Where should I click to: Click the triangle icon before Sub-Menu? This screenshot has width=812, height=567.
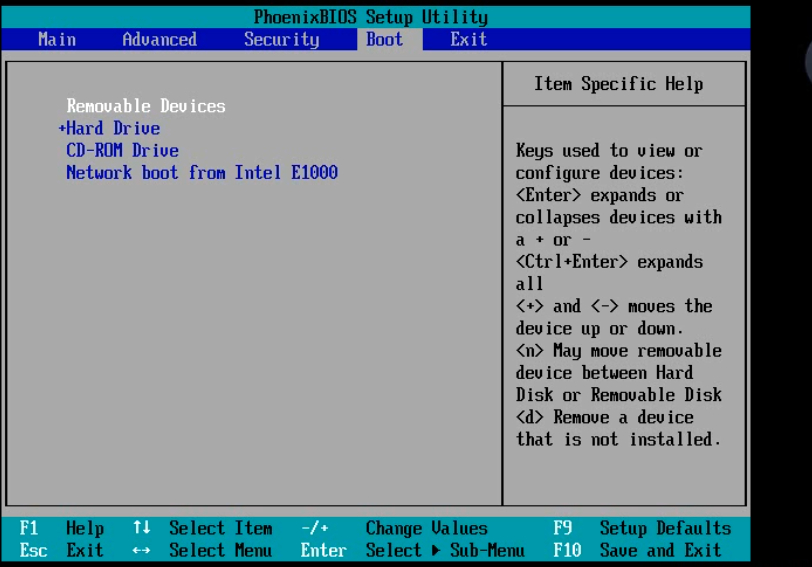click(436, 550)
